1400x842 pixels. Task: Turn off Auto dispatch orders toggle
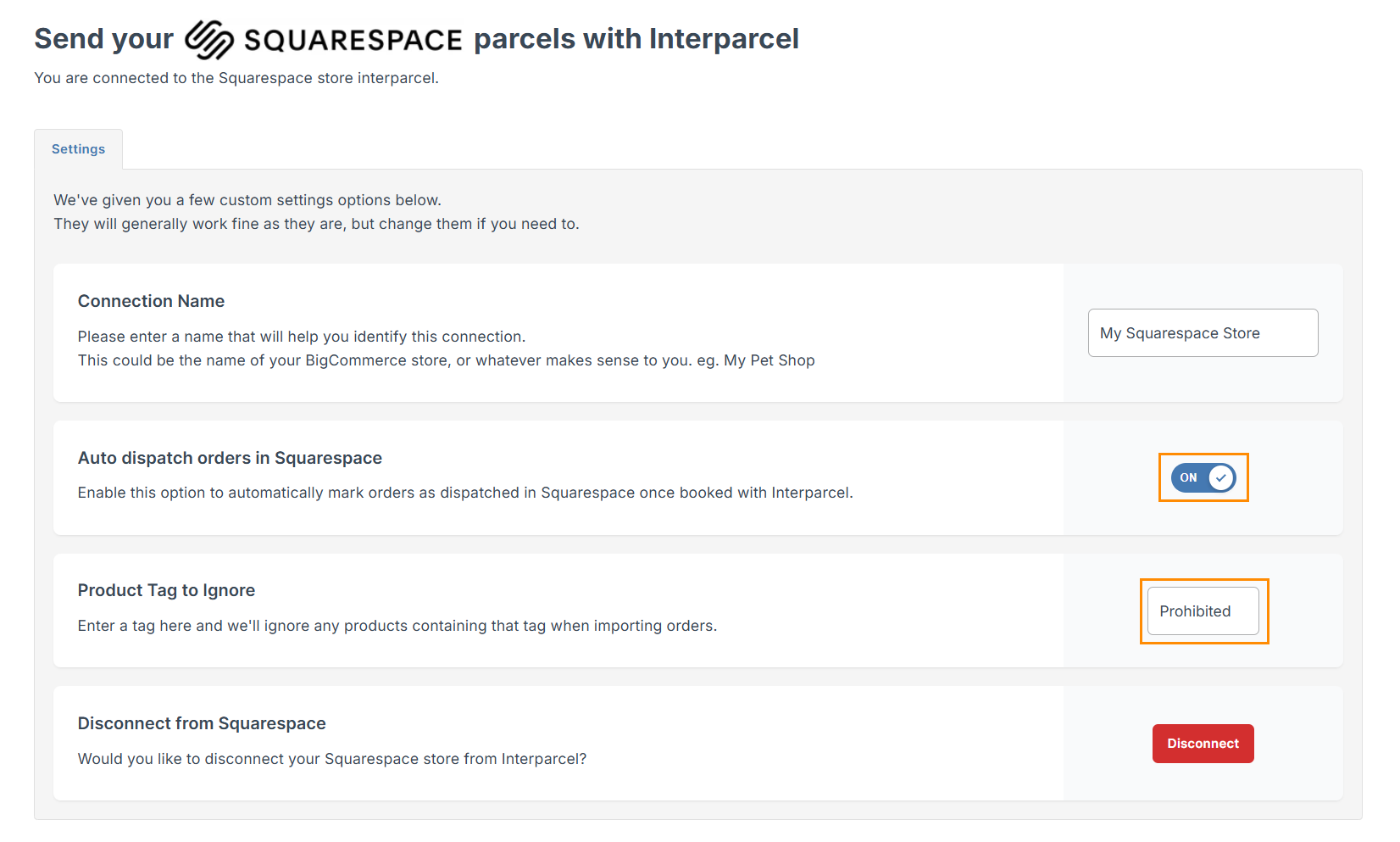click(1203, 477)
